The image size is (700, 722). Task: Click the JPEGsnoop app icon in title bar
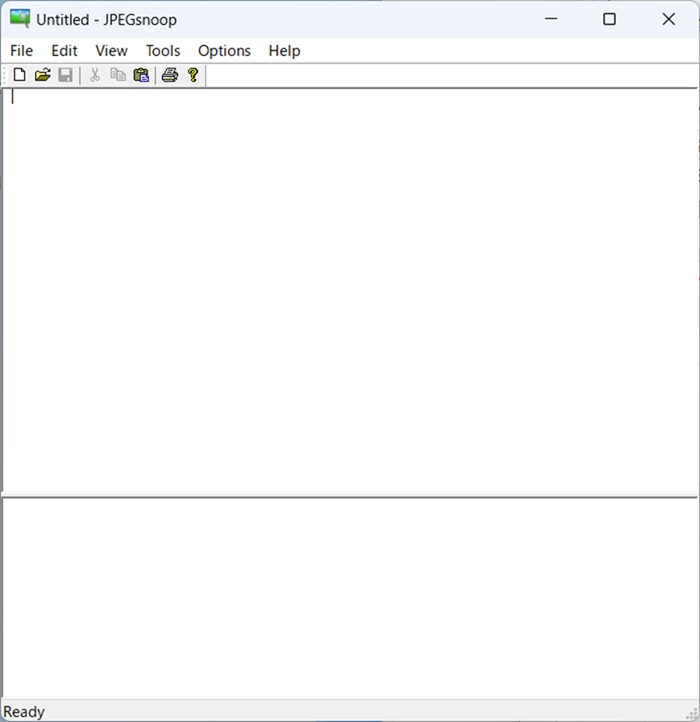(19, 19)
